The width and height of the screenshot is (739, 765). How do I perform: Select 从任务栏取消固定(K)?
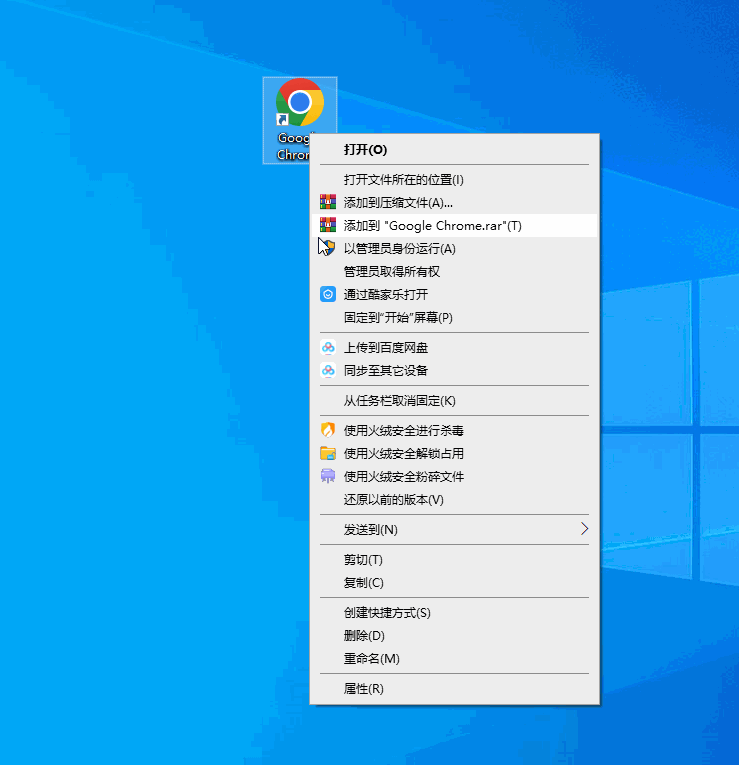399,401
